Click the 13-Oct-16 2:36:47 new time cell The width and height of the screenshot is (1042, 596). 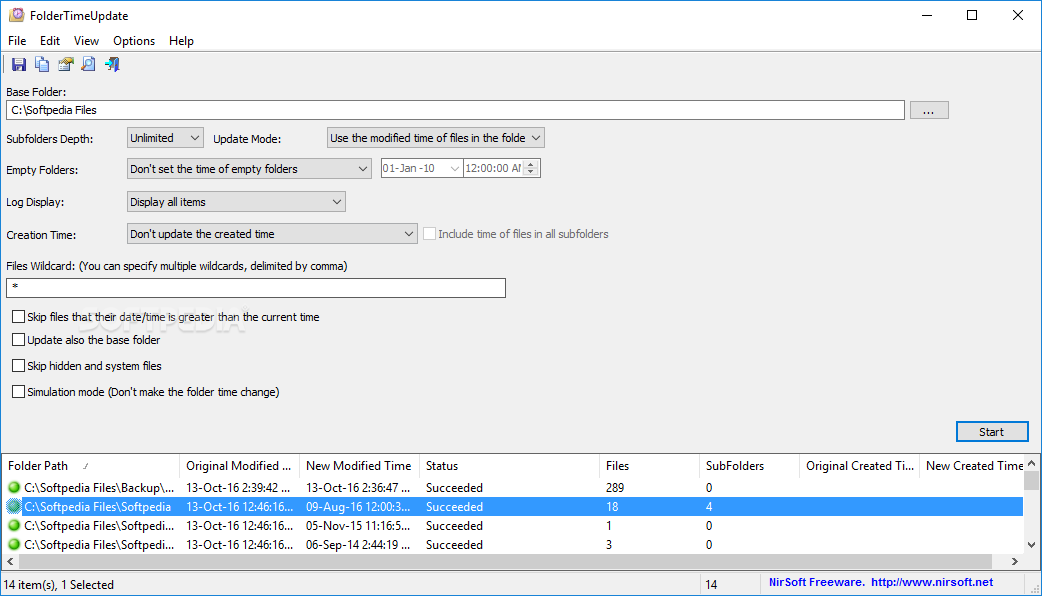click(358, 488)
